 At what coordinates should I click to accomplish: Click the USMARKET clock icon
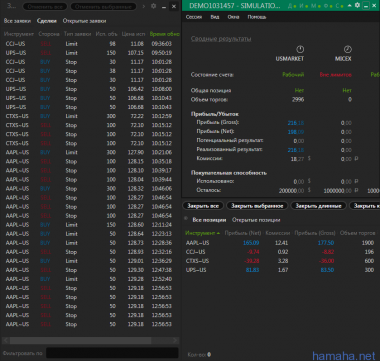(300, 49)
